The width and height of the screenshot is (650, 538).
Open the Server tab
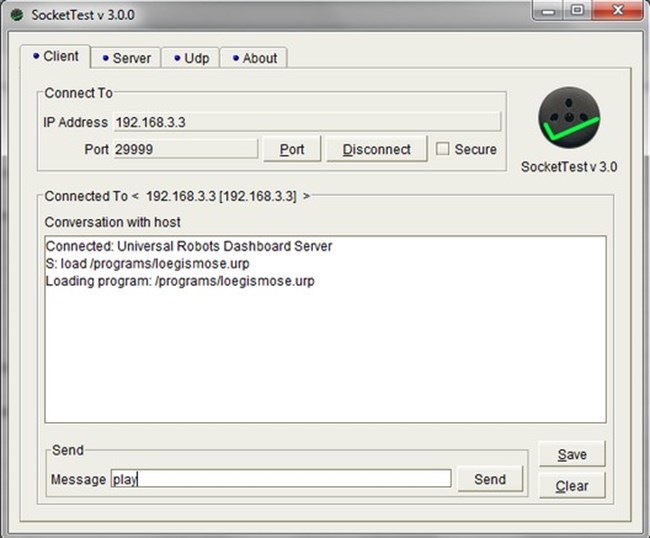(125, 58)
